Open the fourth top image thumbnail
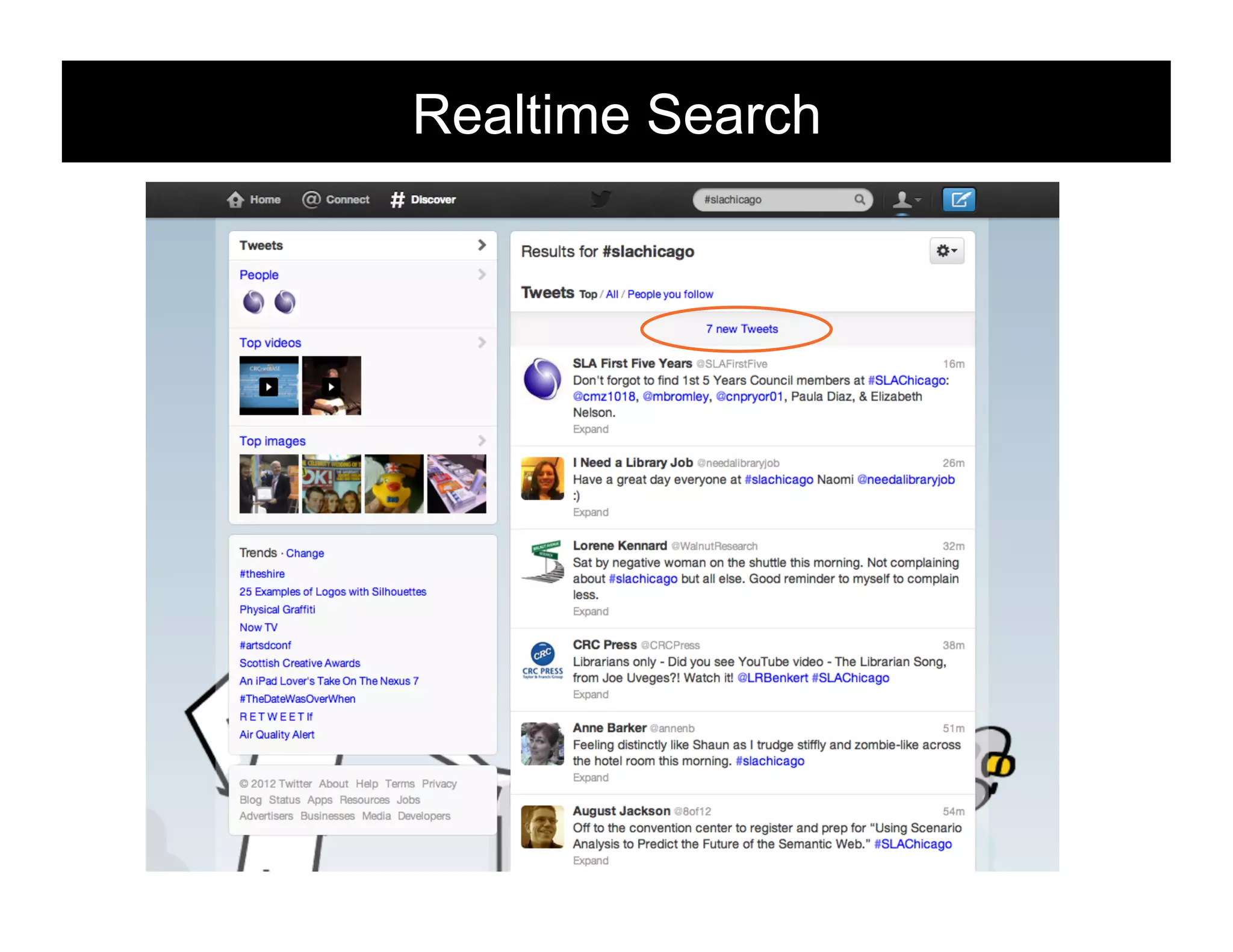Viewport: 1233px width, 952px height. click(x=457, y=484)
